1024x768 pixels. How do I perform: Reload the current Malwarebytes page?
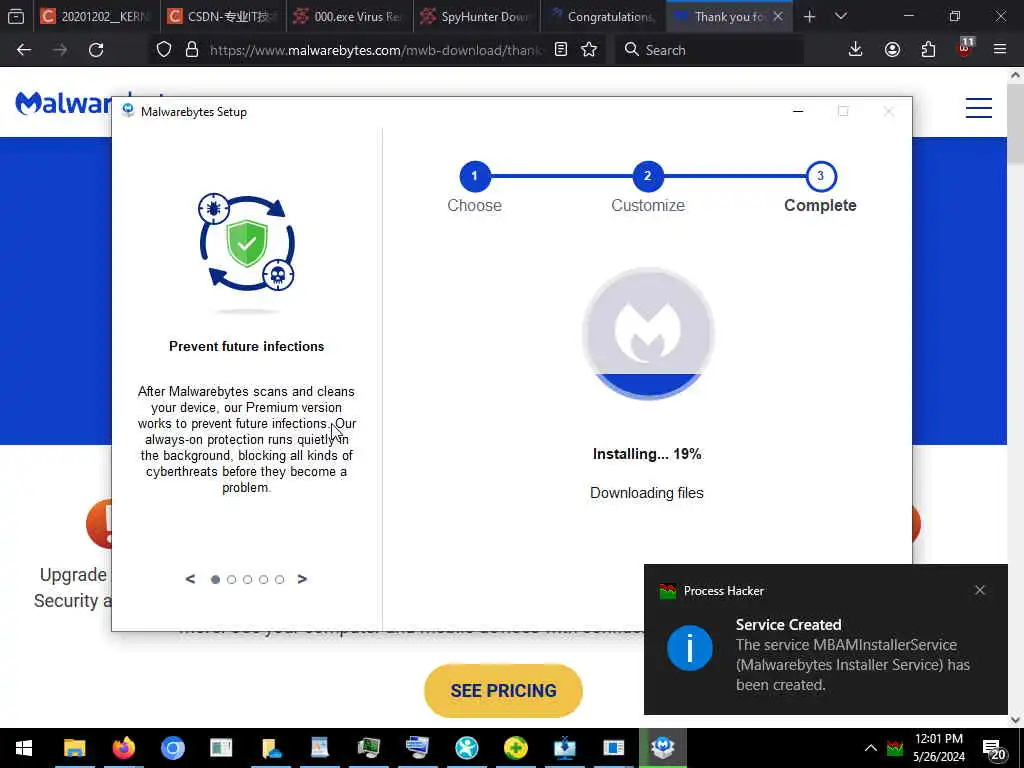click(96, 50)
